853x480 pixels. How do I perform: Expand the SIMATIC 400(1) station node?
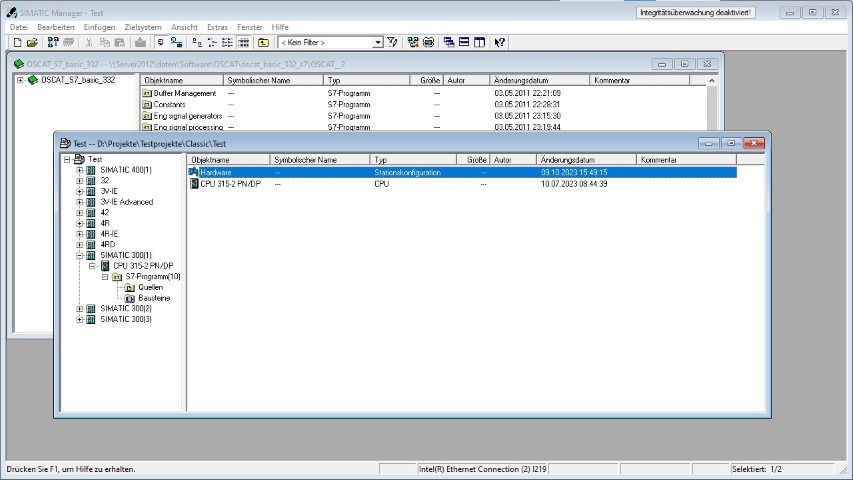pyautogui.click(x=79, y=170)
